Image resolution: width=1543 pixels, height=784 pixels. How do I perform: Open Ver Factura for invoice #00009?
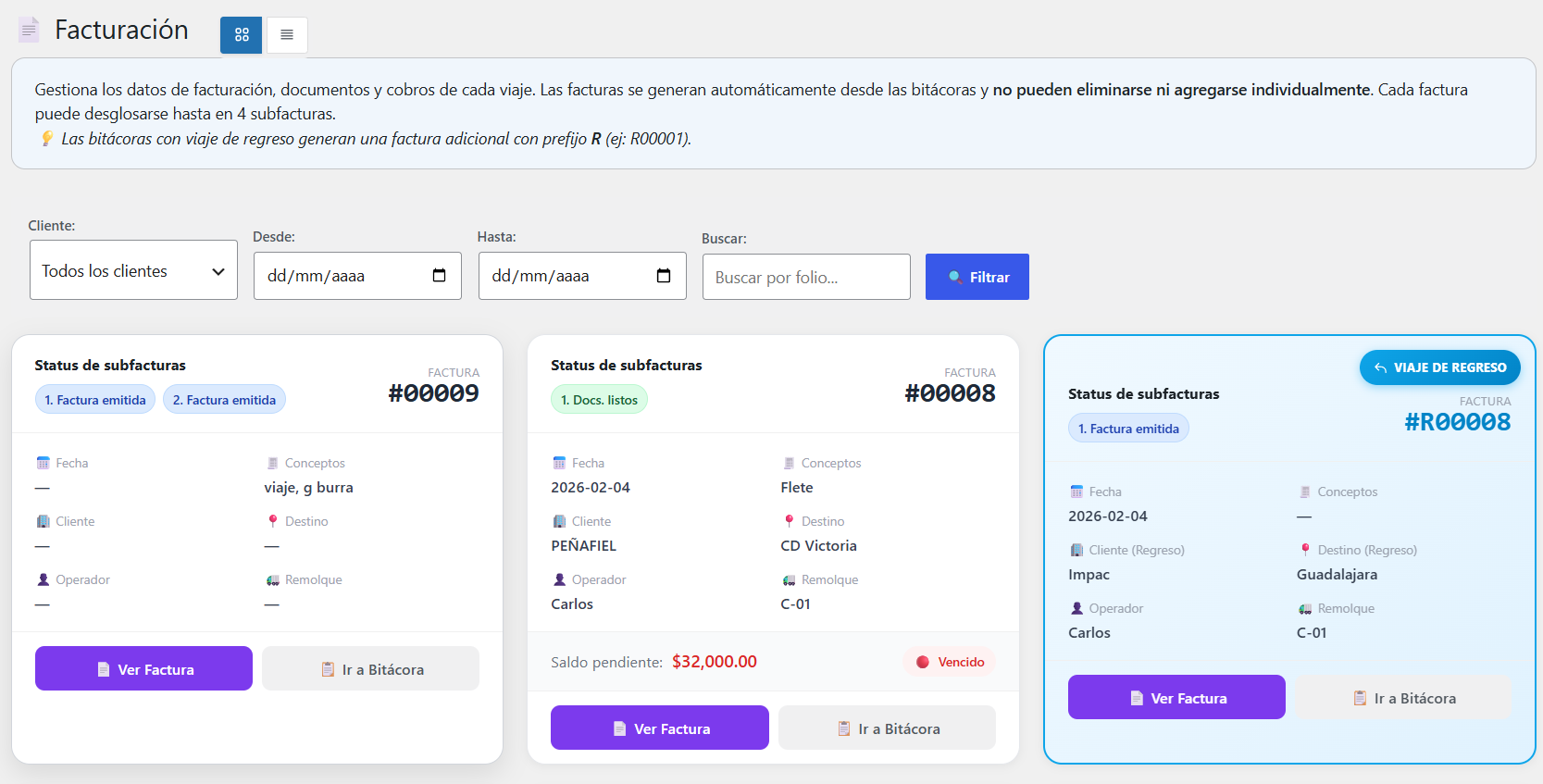(143, 668)
